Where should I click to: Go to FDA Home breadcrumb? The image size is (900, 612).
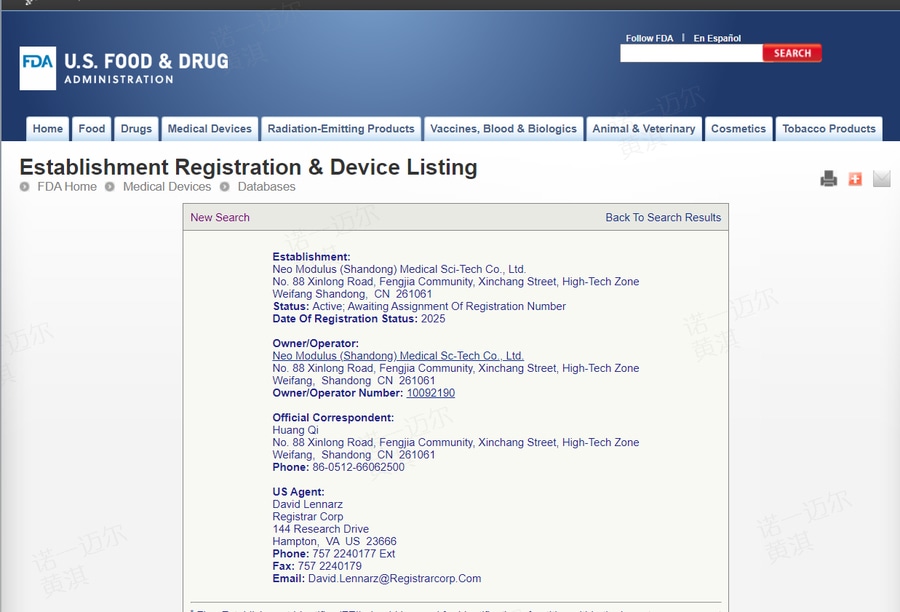[67, 187]
